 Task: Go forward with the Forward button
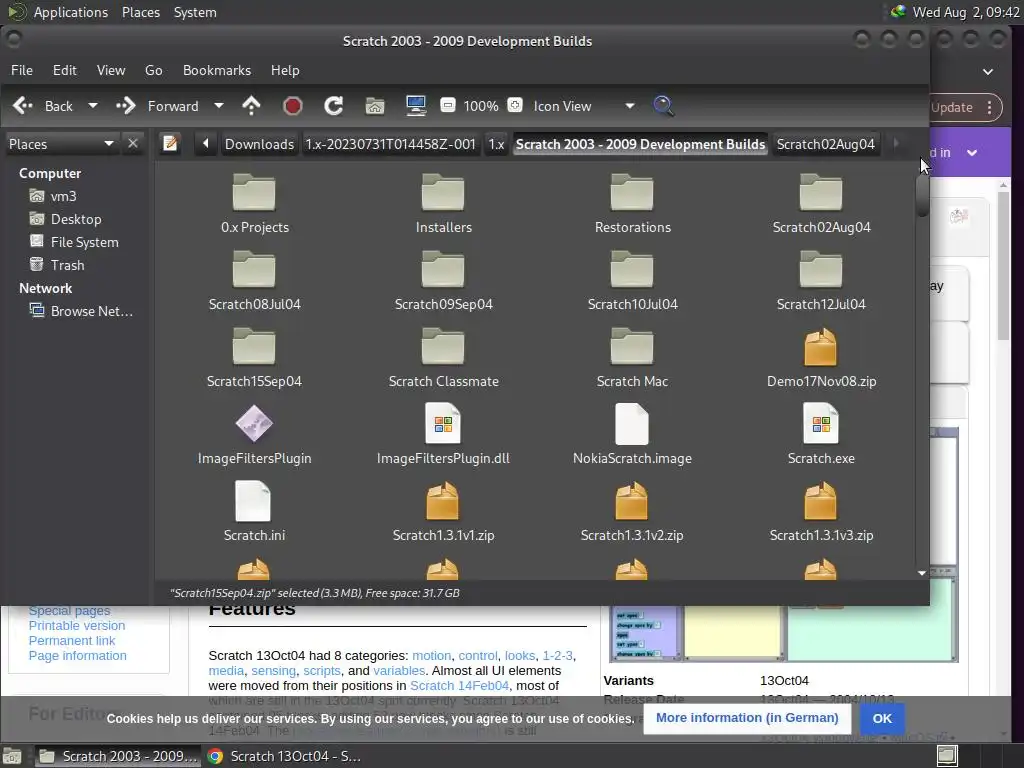(x=157, y=106)
